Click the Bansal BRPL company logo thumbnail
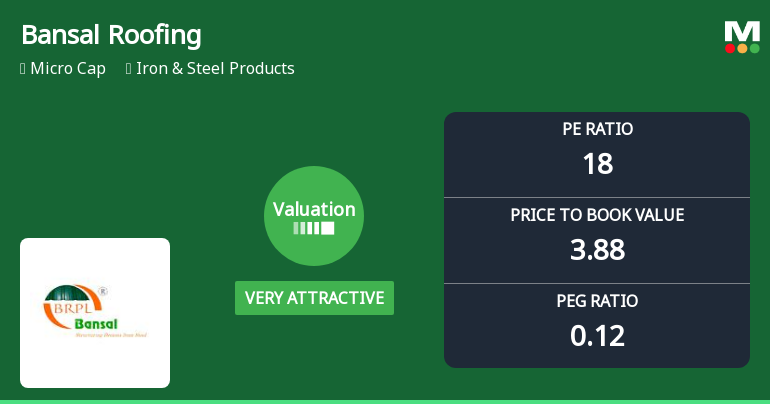This screenshot has height=404, width=770. (95, 313)
